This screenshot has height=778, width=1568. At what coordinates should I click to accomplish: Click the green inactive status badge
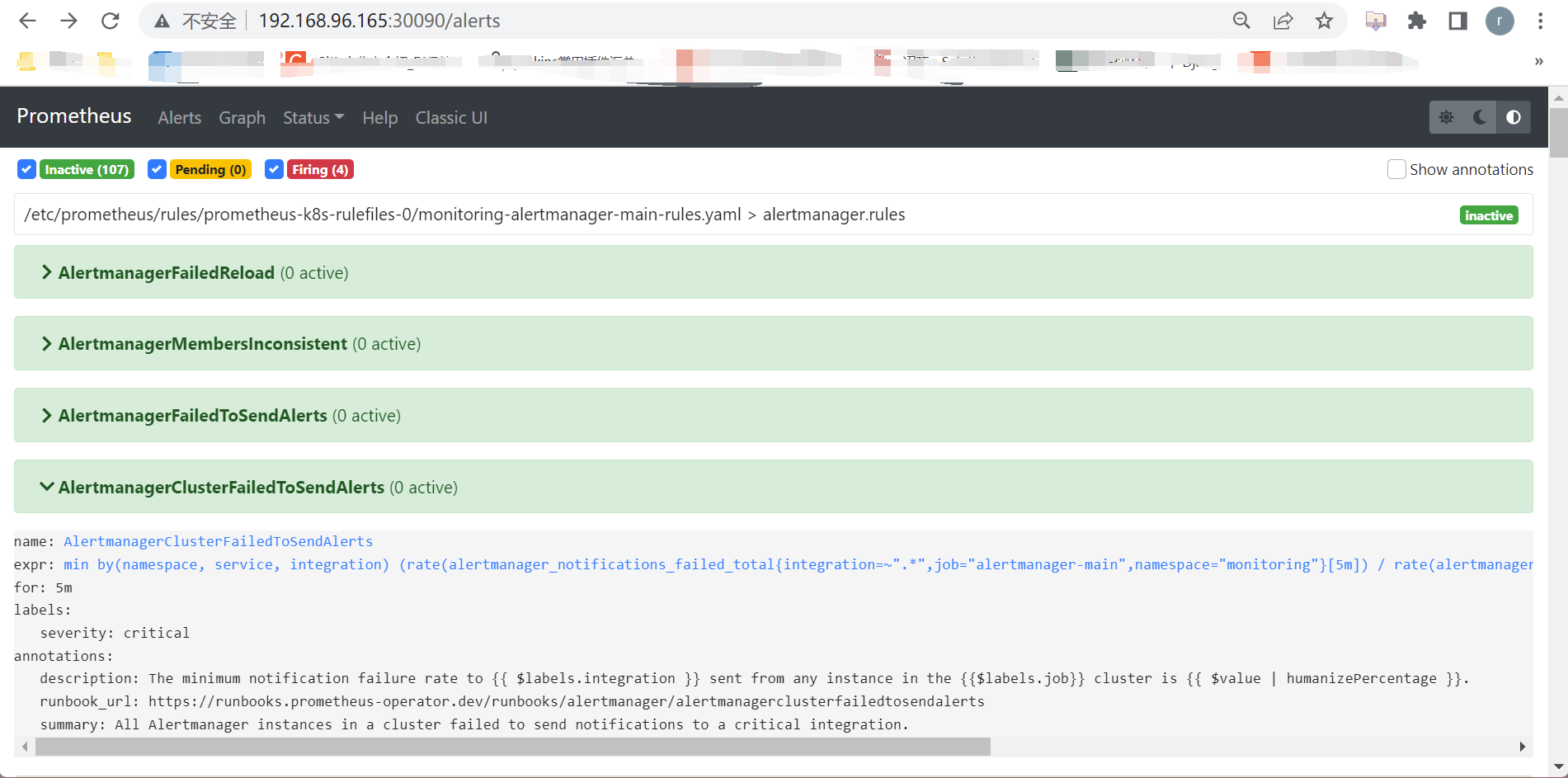pos(1489,215)
